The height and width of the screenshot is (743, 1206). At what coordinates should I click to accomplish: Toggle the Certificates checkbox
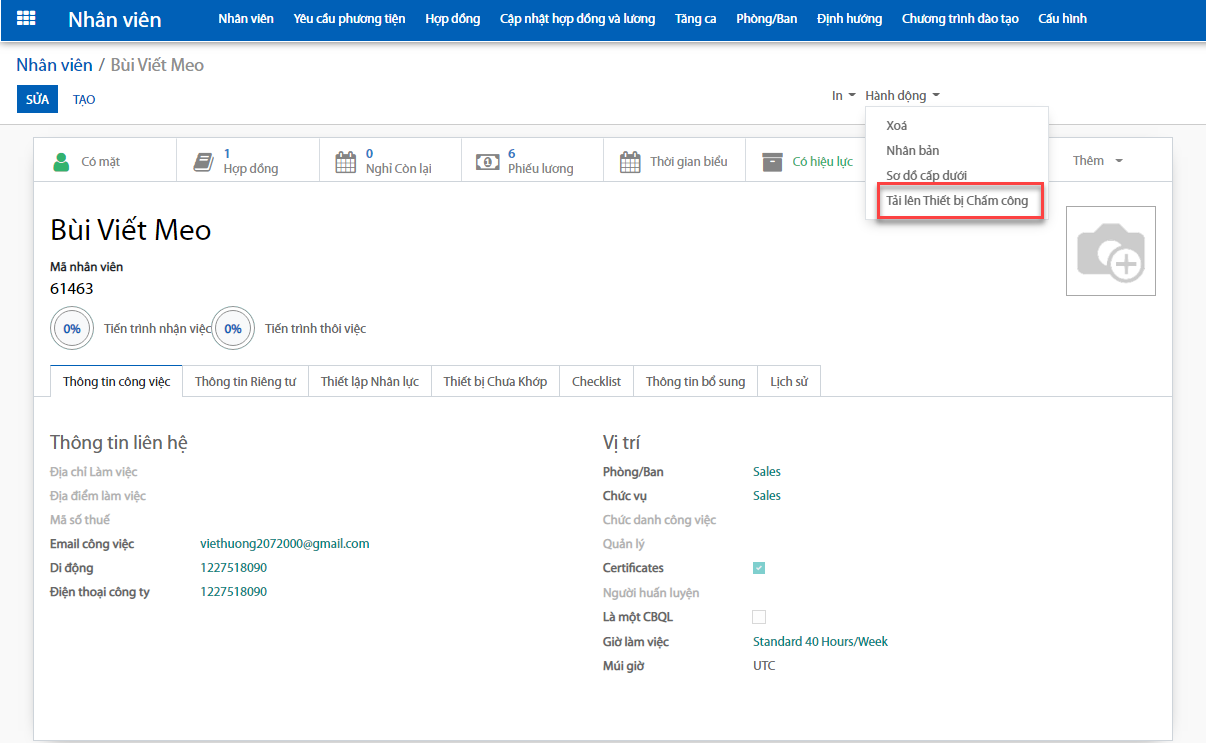(759, 568)
